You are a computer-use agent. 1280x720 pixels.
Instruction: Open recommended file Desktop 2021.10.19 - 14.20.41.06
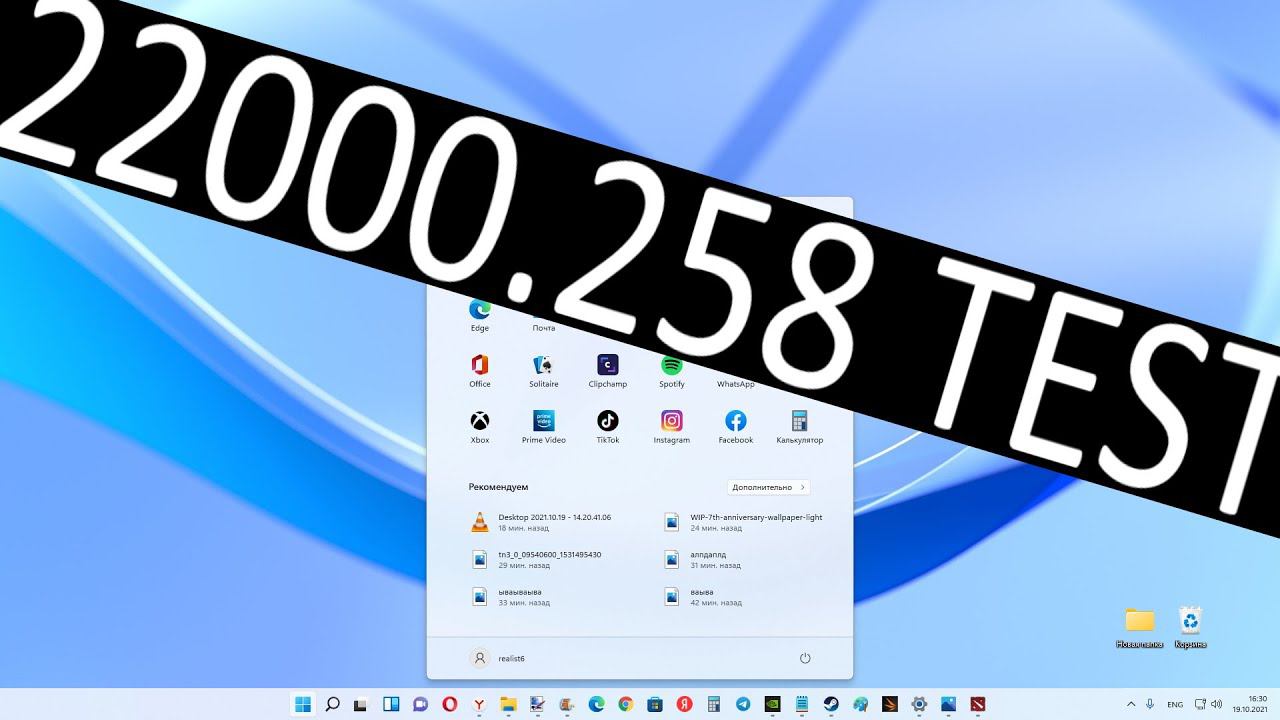click(542, 522)
